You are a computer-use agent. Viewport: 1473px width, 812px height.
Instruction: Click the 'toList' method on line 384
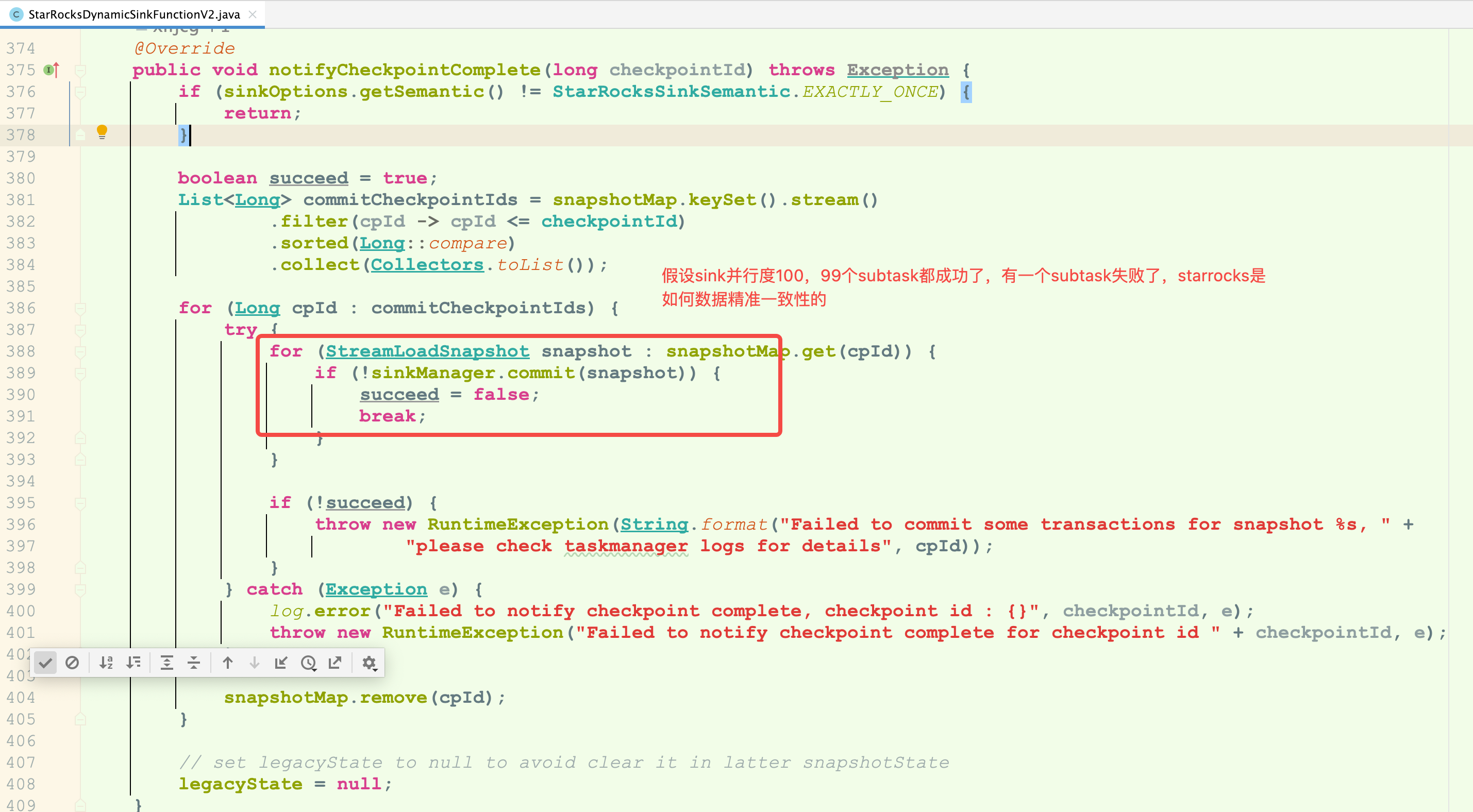click(x=529, y=265)
